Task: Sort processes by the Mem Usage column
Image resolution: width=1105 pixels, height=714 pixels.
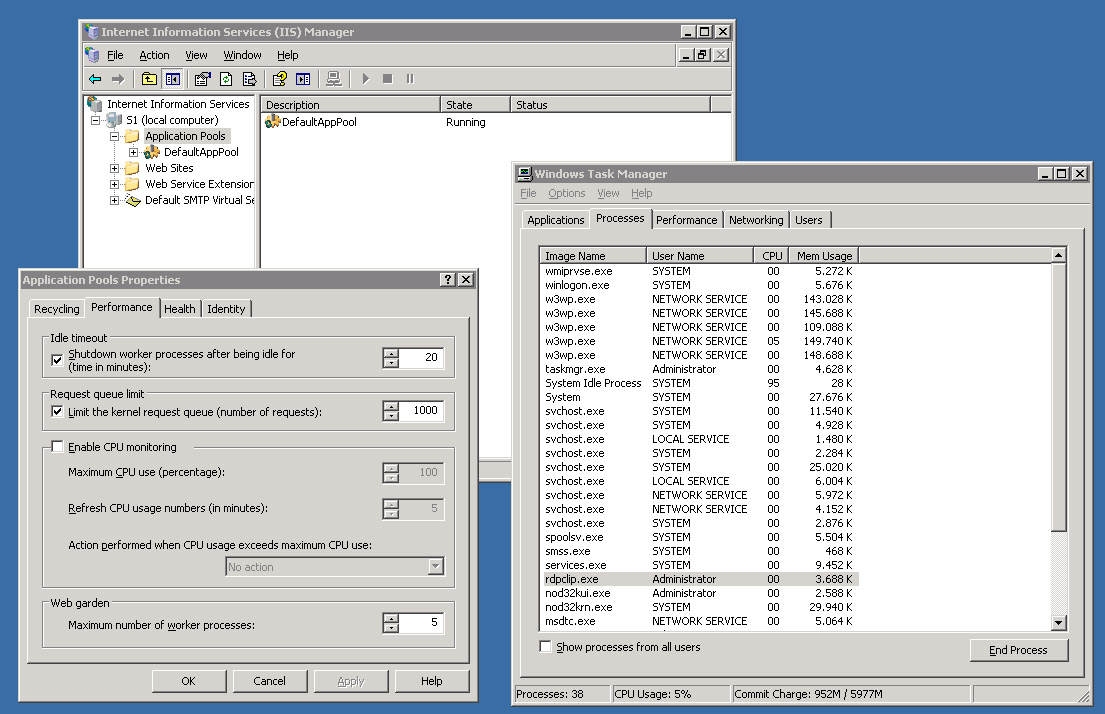Action: (x=823, y=256)
